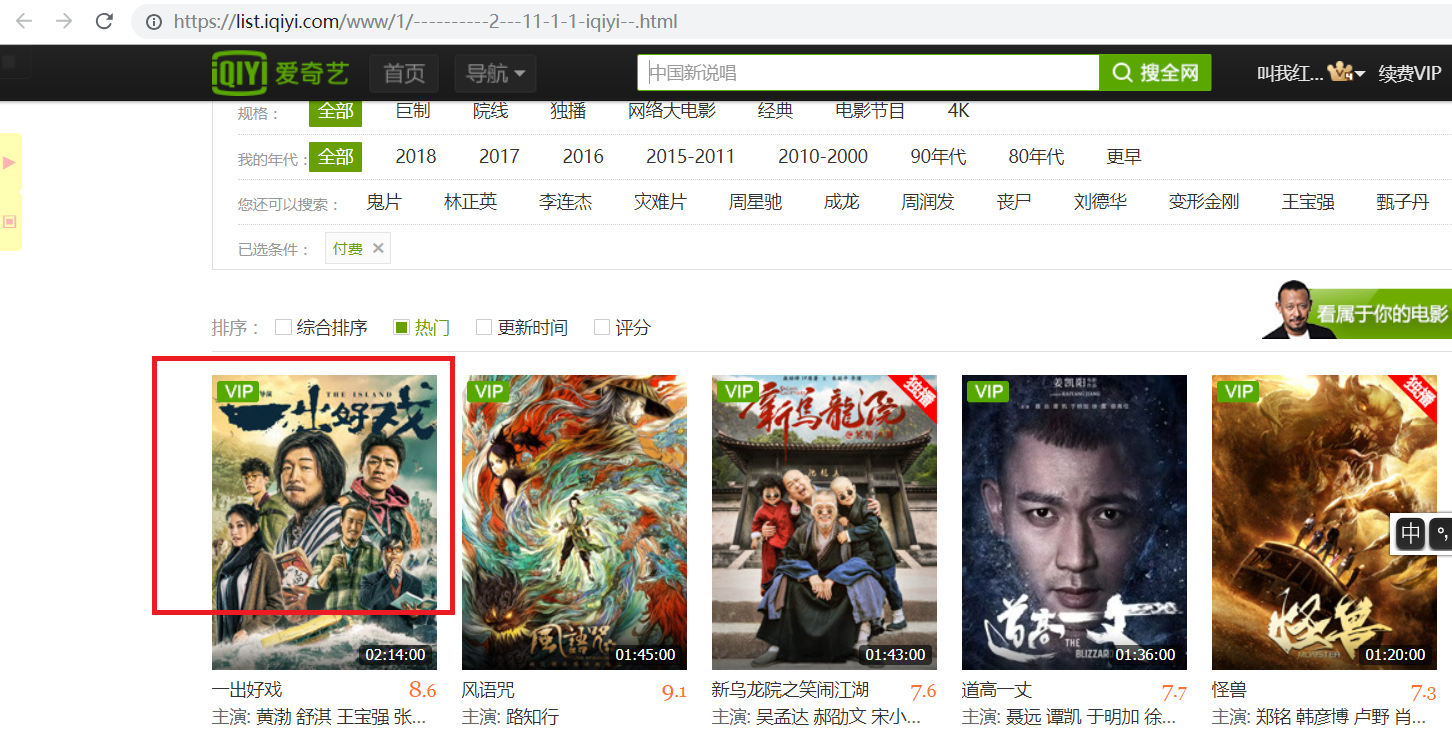Open the 叫我红... user account dropdown
Viewport: 1452px width, 748px height.
pos(1311,73)
